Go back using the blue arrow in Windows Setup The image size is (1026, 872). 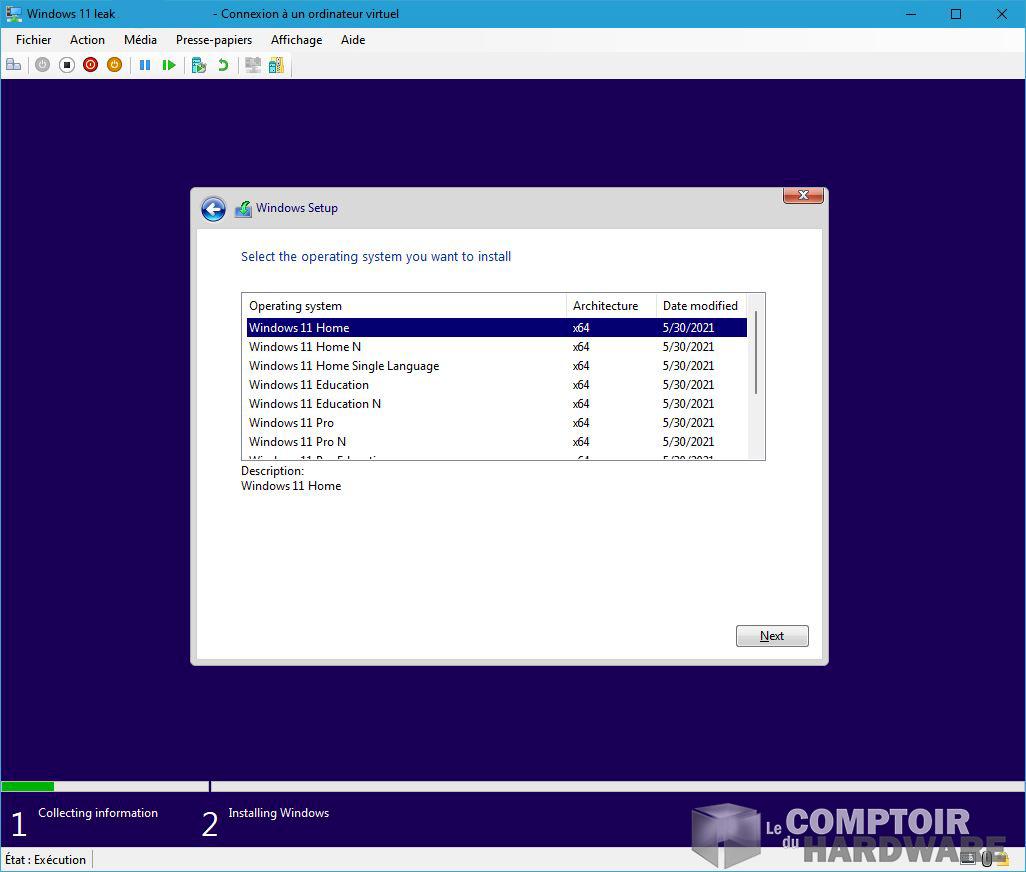coord(213,209)
